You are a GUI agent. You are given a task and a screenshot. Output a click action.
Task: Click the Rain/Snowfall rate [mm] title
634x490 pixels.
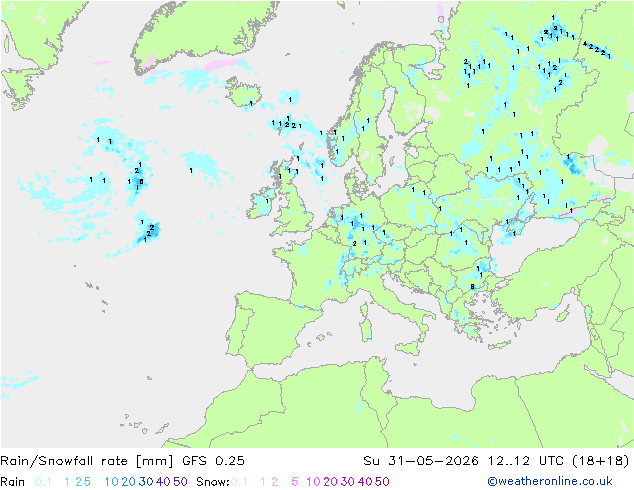coord(87,461)
